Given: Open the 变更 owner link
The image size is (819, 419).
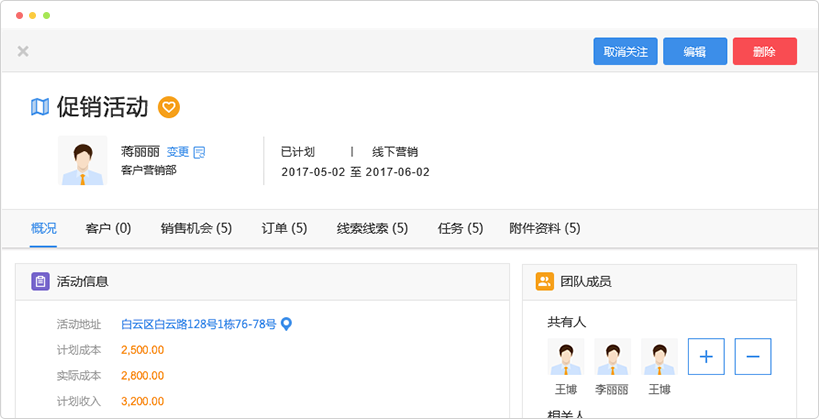Looking at the screenshot, I should point(177,152).
